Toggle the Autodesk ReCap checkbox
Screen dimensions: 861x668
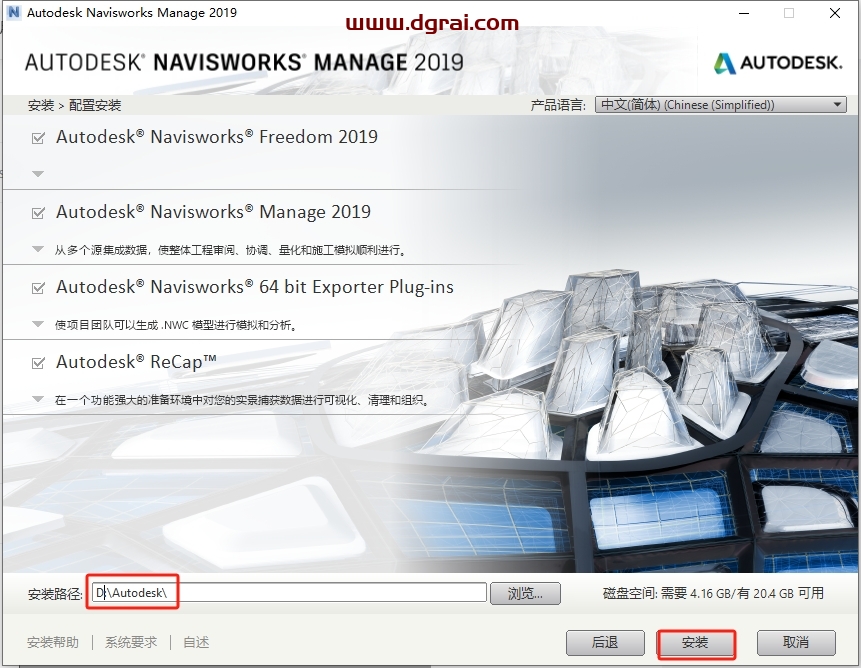pos(38,363)
